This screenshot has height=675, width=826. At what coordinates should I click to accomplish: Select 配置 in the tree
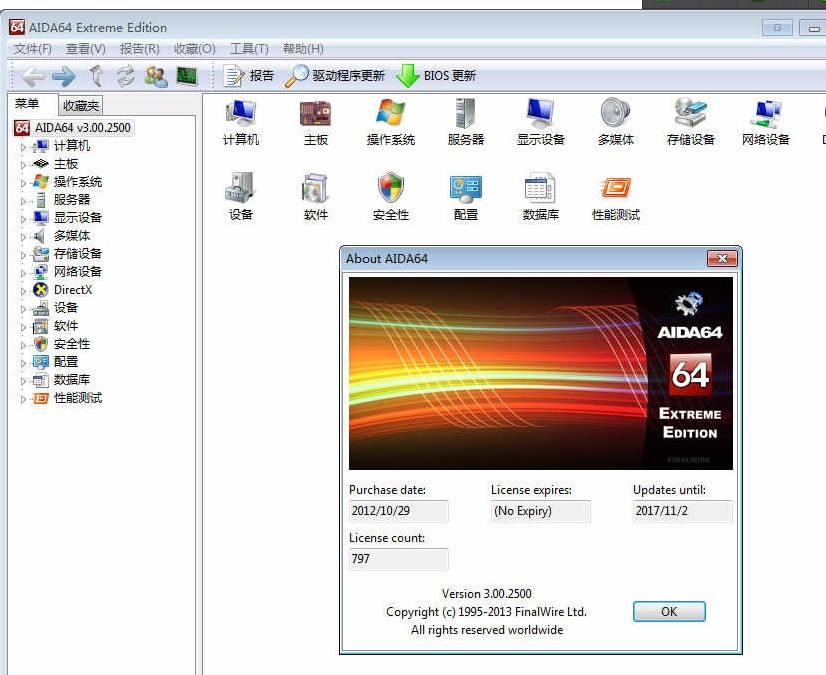(66, 362)
